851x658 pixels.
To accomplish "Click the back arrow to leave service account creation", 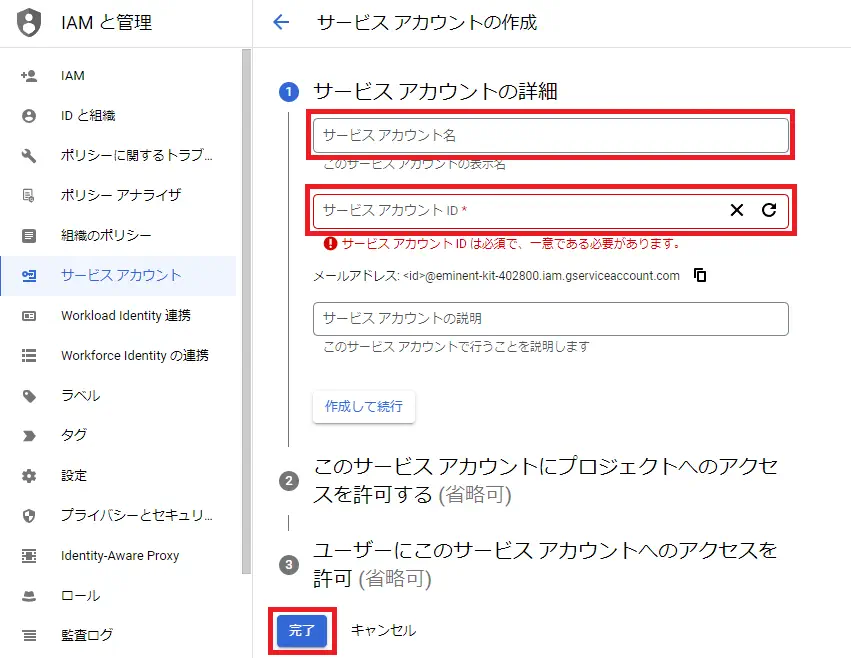I will click(x=283, y=21).
